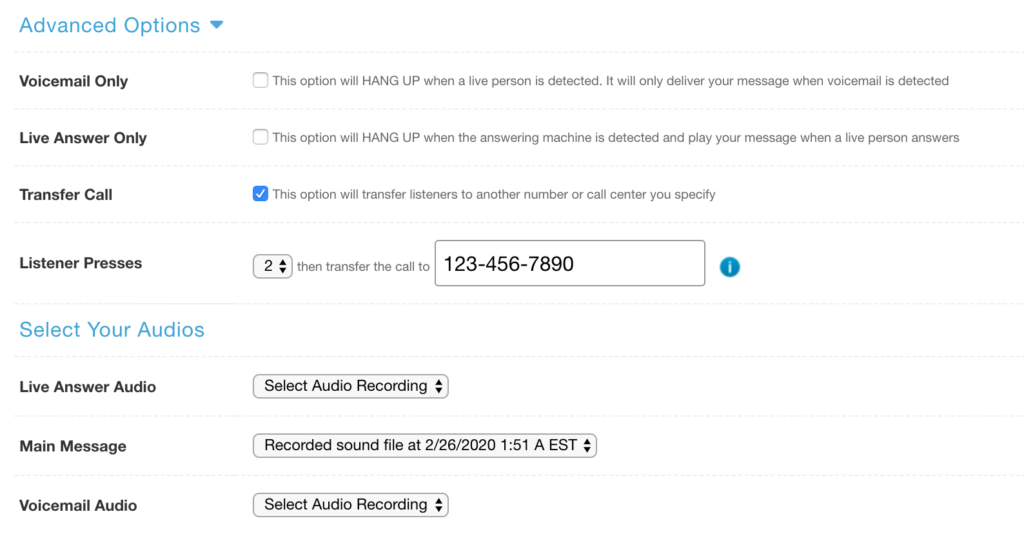1024x534 pixels.
Task: Click the bold Transfer Call label
Action: (x=66, y=195)
